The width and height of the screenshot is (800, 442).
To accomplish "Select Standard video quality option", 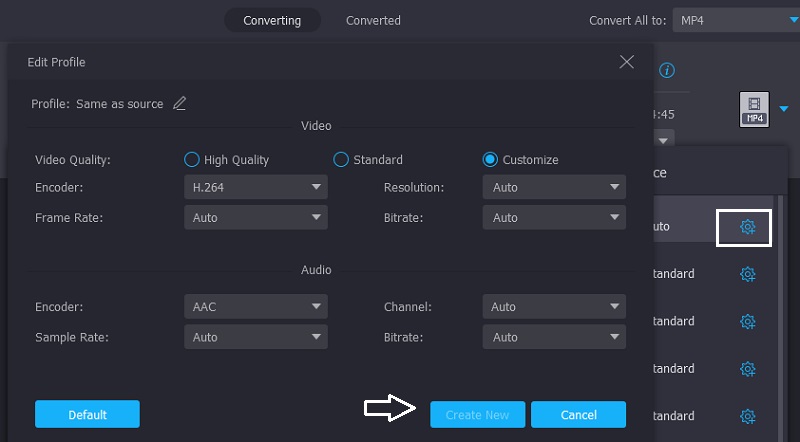I will pos(341,159).
